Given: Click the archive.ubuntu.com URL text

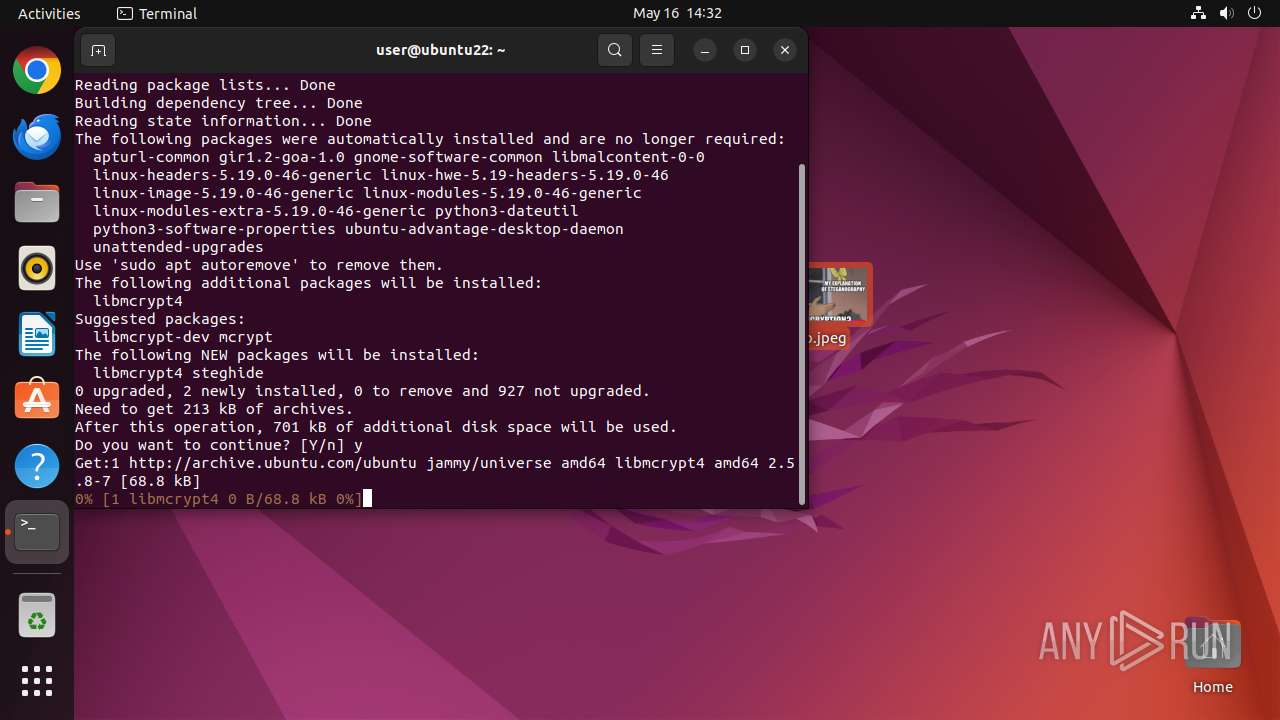Looking at the screenshot, I should (273, 463).
